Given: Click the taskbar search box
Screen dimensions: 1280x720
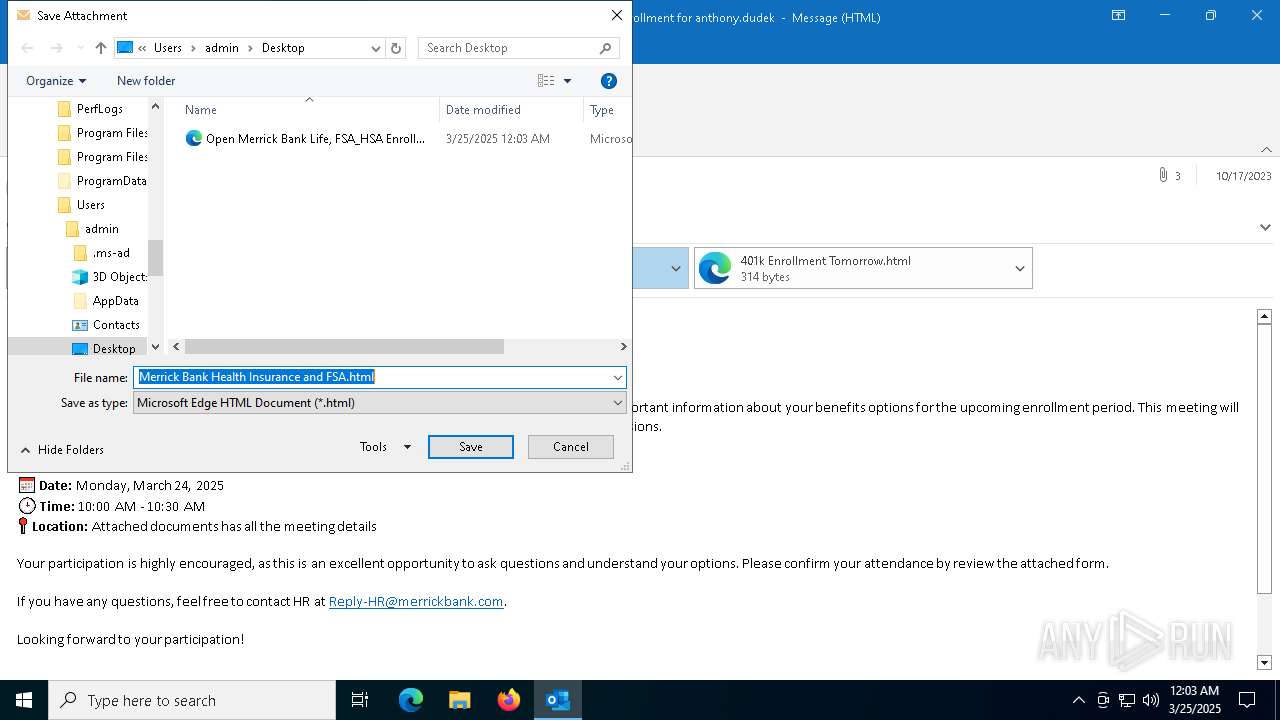Looking at the screenshot, I should (192, 700).
